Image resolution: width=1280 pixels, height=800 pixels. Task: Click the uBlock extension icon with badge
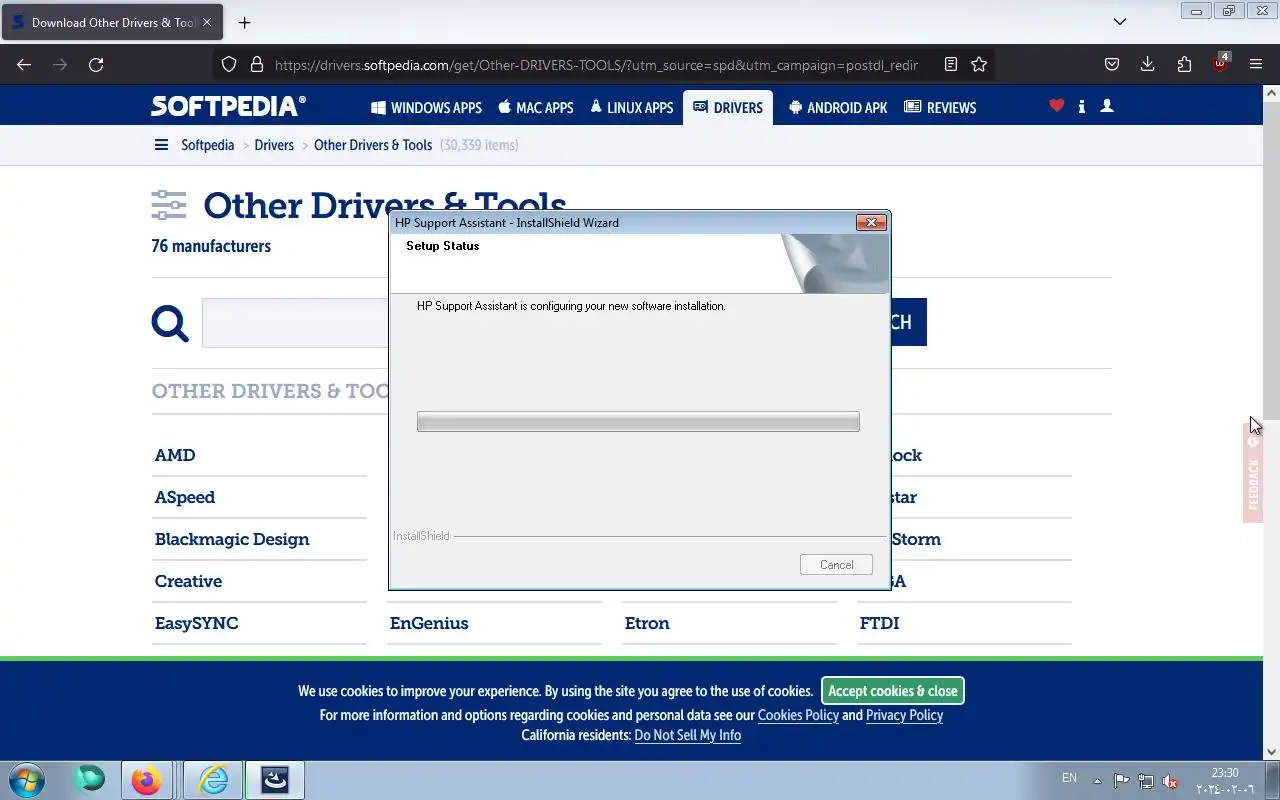click(x=1220, y=63)
